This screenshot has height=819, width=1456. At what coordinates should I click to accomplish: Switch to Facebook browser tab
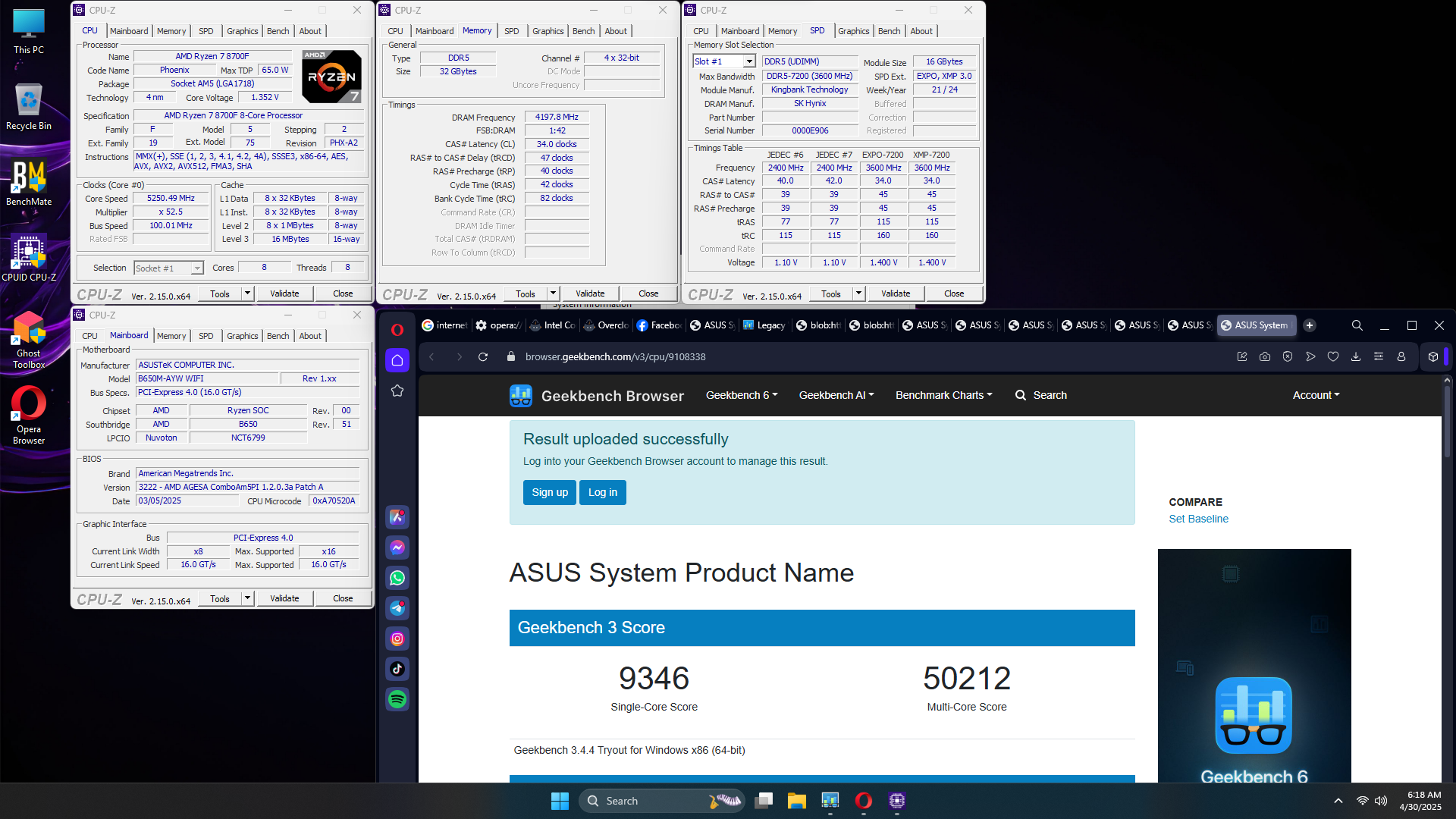[x=659, y=325]
